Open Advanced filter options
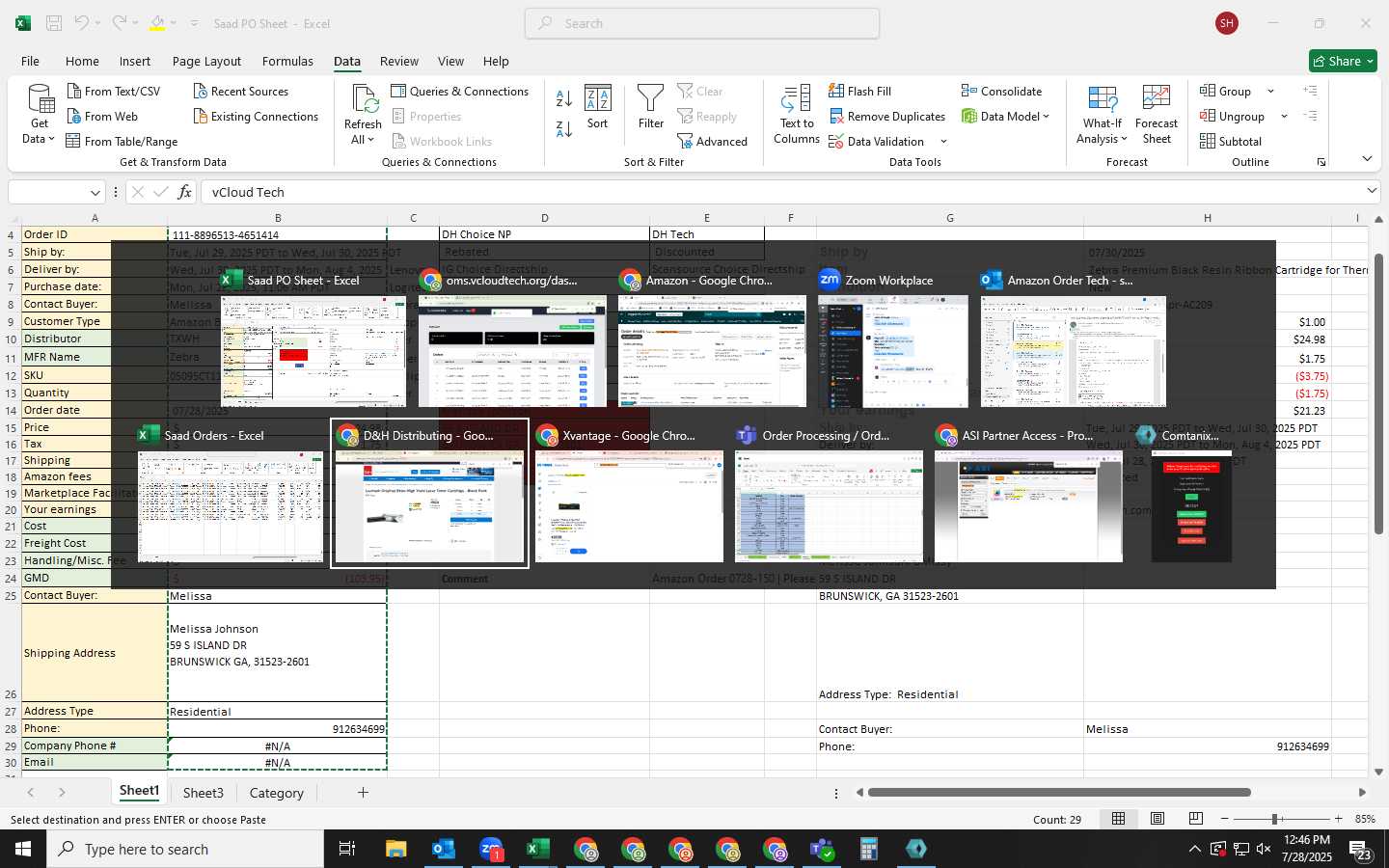This screenshot has width=1389, height=868. 713,141
